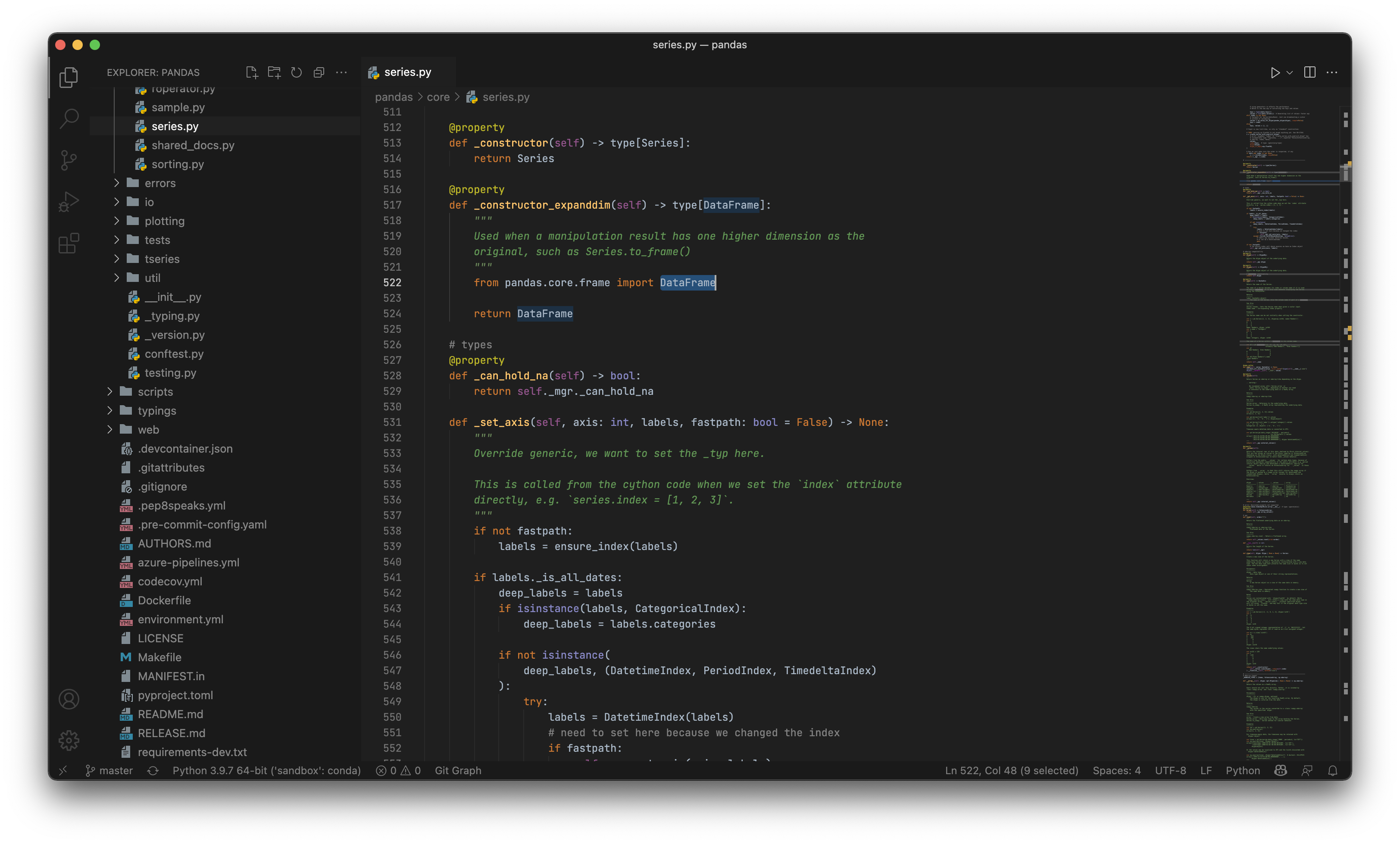Screen dimensions: 1400x844
Task: Expand the scripts folder
Action: (x=155, y=391)
